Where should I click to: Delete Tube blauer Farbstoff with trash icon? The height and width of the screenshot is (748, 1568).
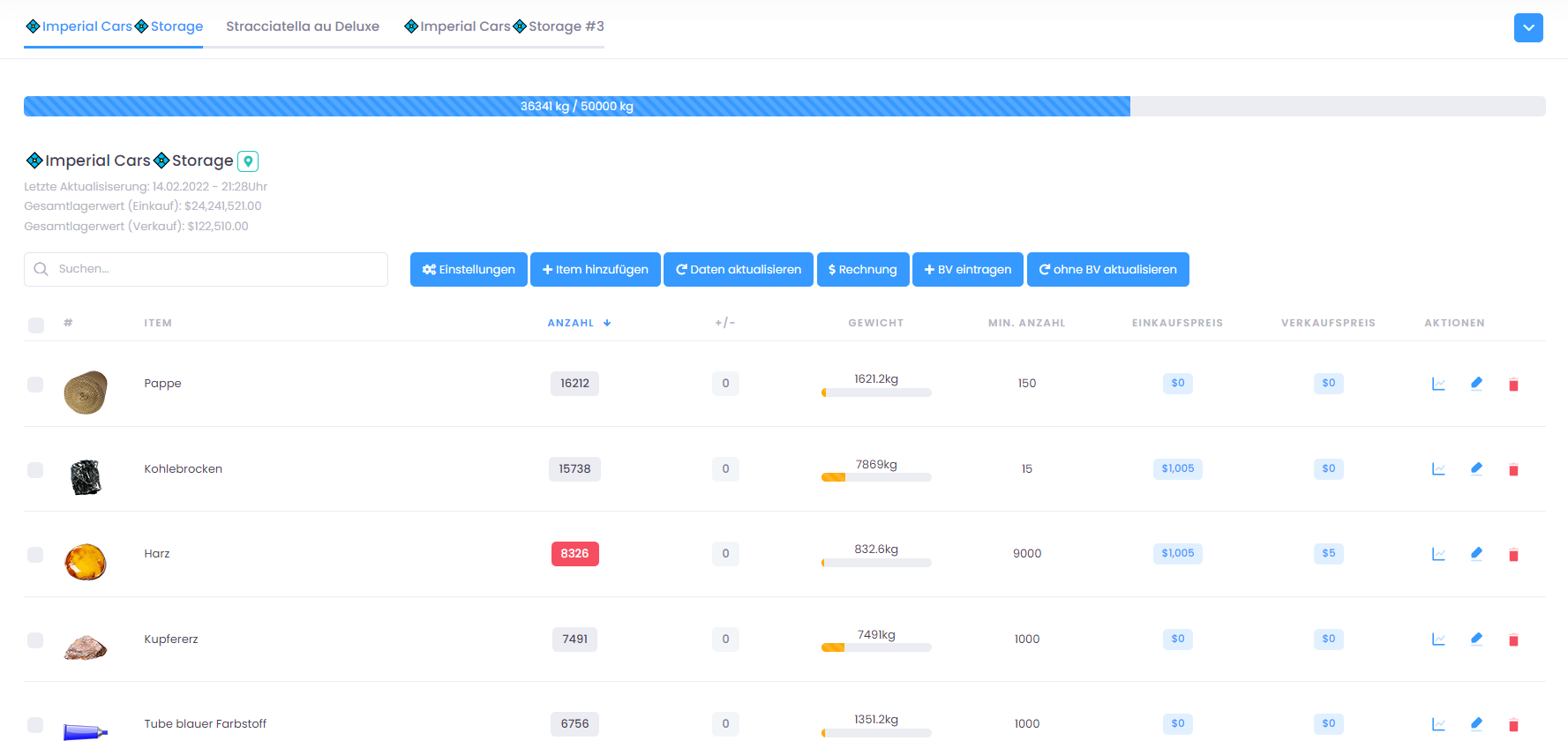pos(1513,725)
